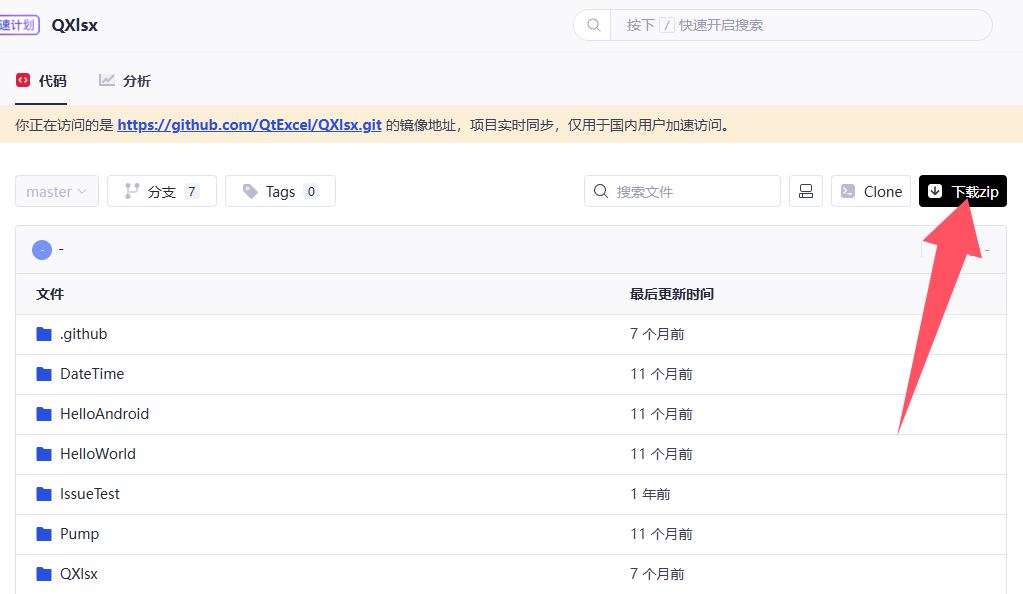Click the 文件 column header

click(50, 294)
